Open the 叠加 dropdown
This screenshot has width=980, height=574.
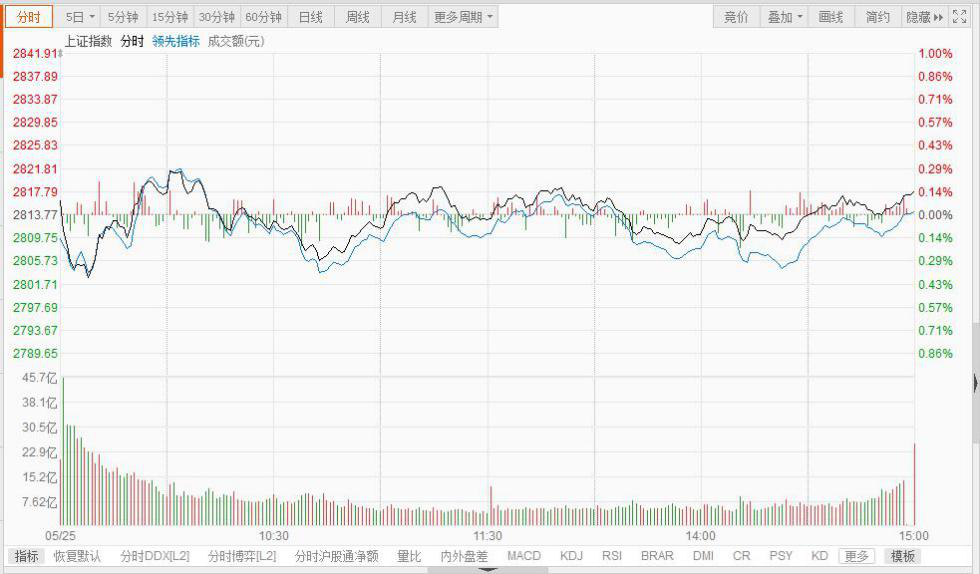coord(784,17)
